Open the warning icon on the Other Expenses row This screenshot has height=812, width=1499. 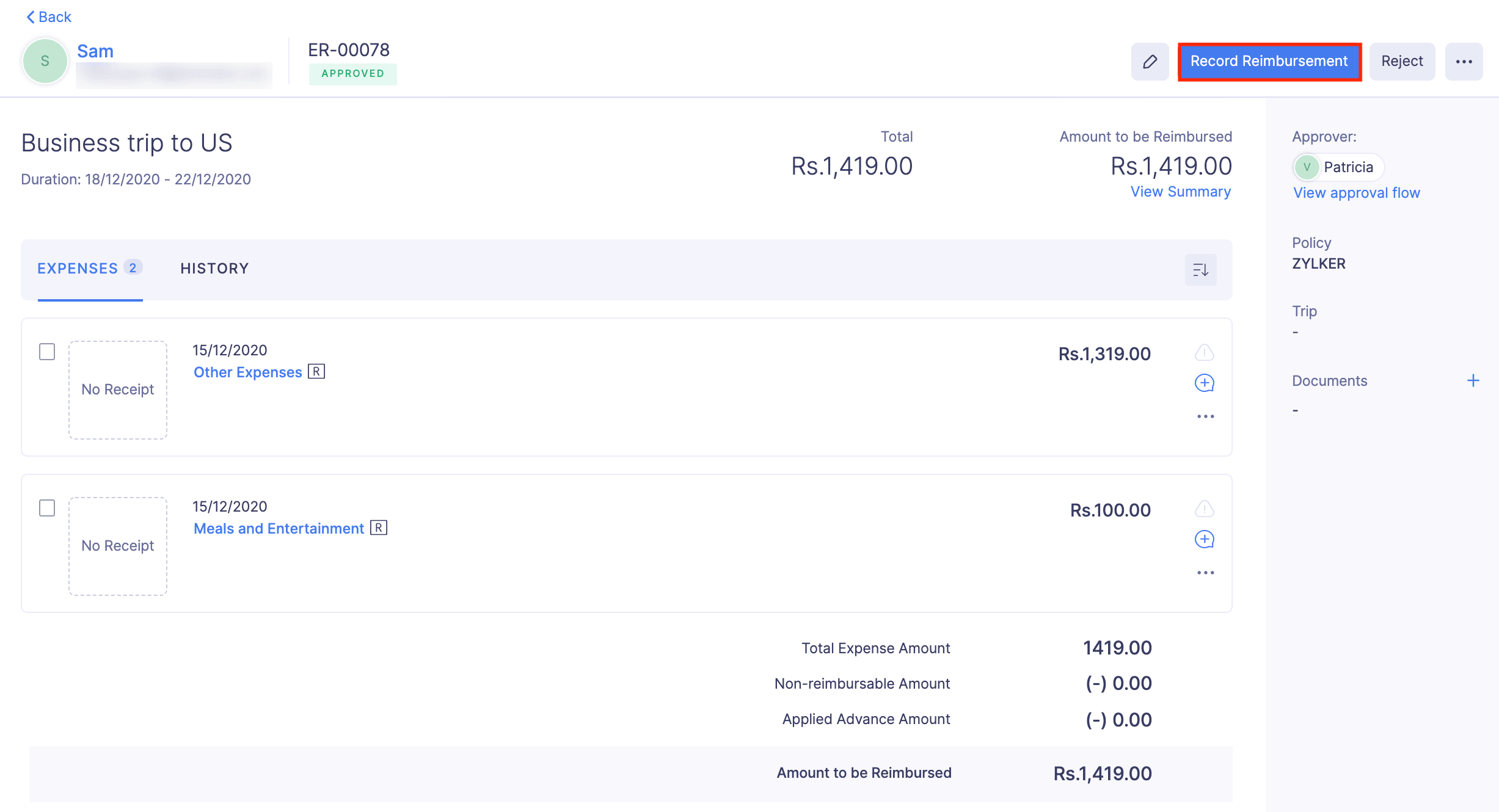tap(1204, 353)
